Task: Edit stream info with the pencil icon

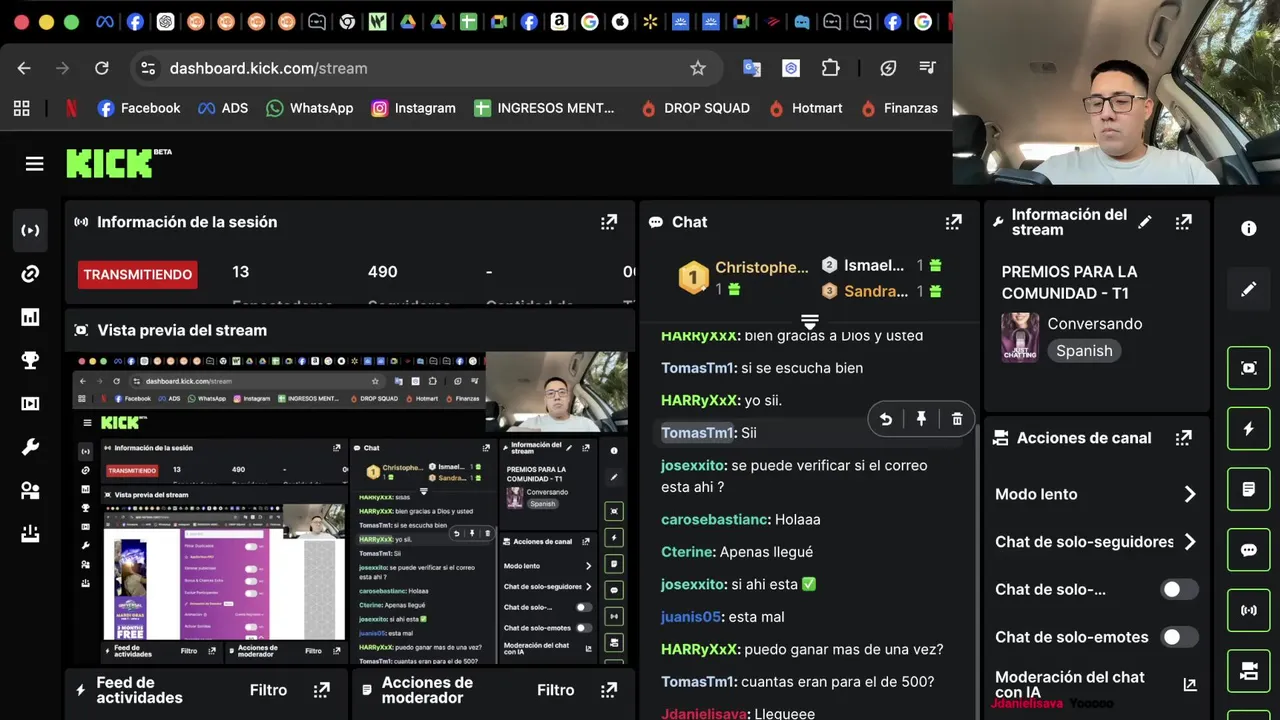Action: pyautogui.click(x=1145, y=222)
